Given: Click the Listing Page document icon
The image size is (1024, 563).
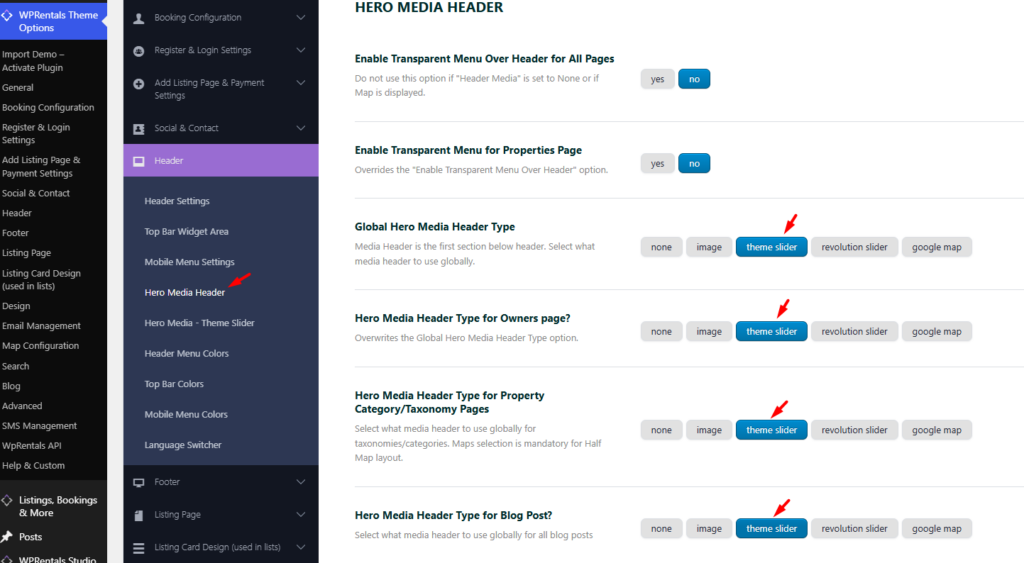Looking at the screenshot, I should coord(138,515).
